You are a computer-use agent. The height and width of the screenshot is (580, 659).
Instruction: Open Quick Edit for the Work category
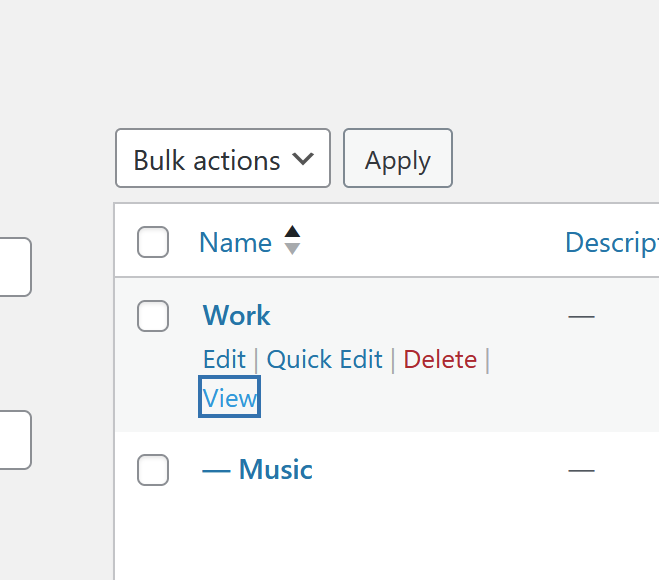pos(325,360)
